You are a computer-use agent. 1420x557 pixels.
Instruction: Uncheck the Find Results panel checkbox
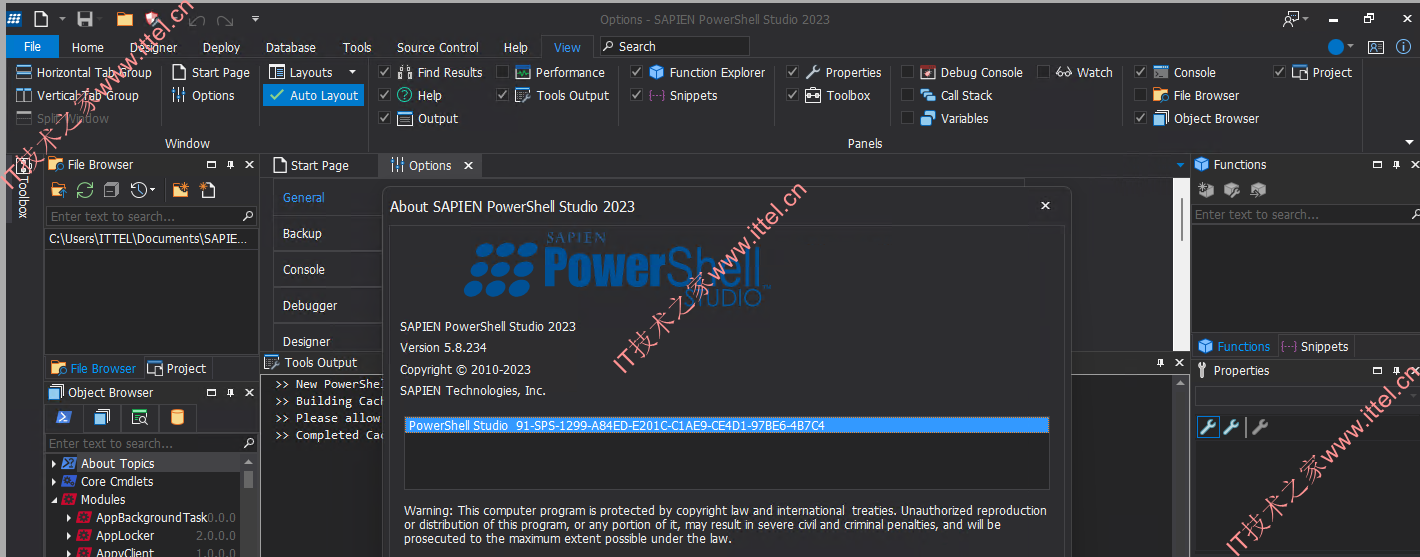point(384,72)
